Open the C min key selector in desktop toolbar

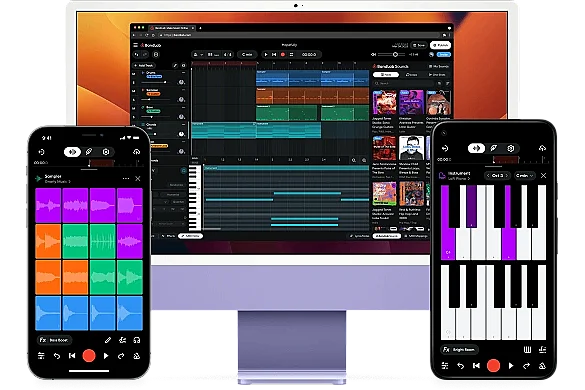[247, 54]
